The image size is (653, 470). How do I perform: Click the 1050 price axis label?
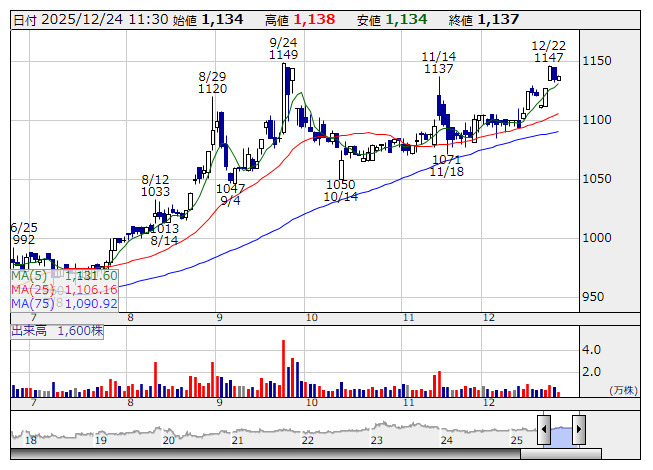[x=597, y=179]
